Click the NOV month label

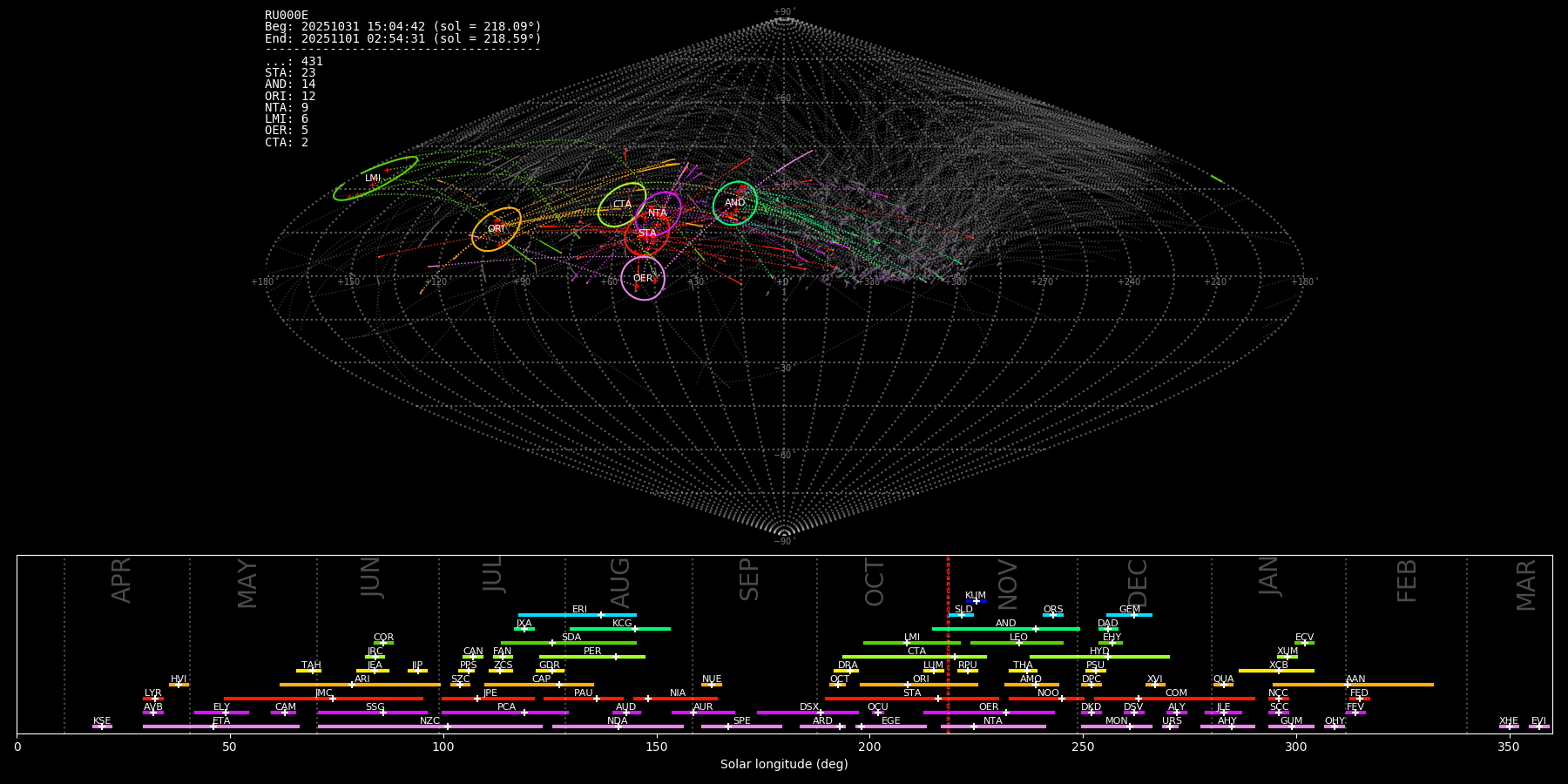click(1008, 585)
